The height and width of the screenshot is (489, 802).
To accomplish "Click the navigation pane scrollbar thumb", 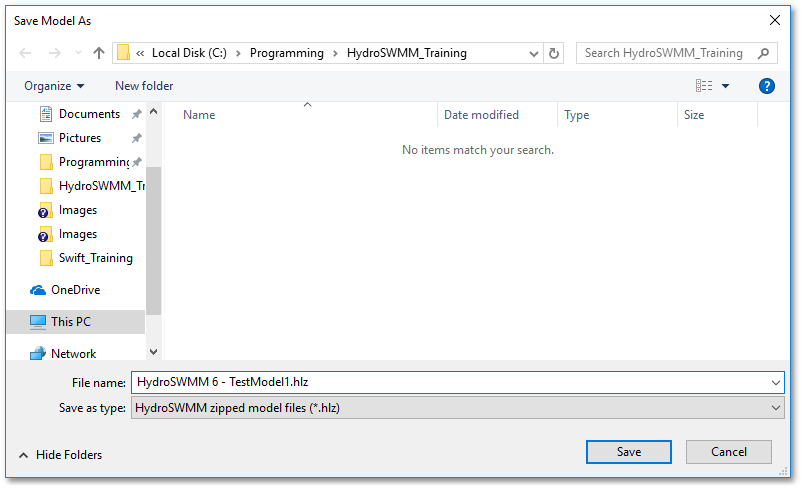I will click(153, 240).
